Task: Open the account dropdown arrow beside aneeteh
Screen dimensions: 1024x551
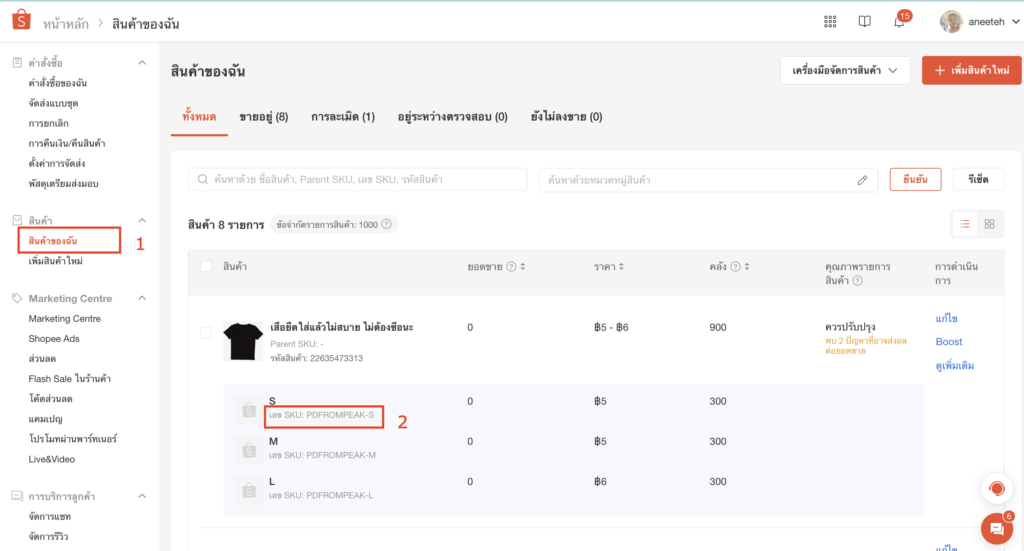Action: tap(1016, 22)
